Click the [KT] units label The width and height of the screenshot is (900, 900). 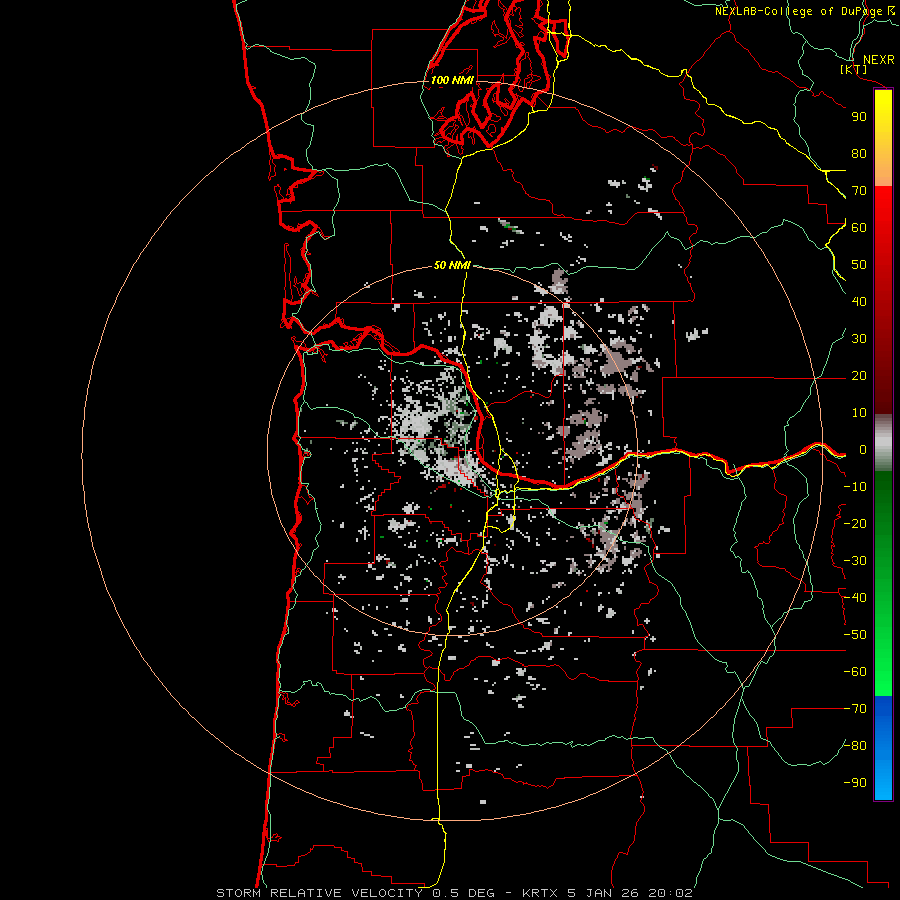854,70
